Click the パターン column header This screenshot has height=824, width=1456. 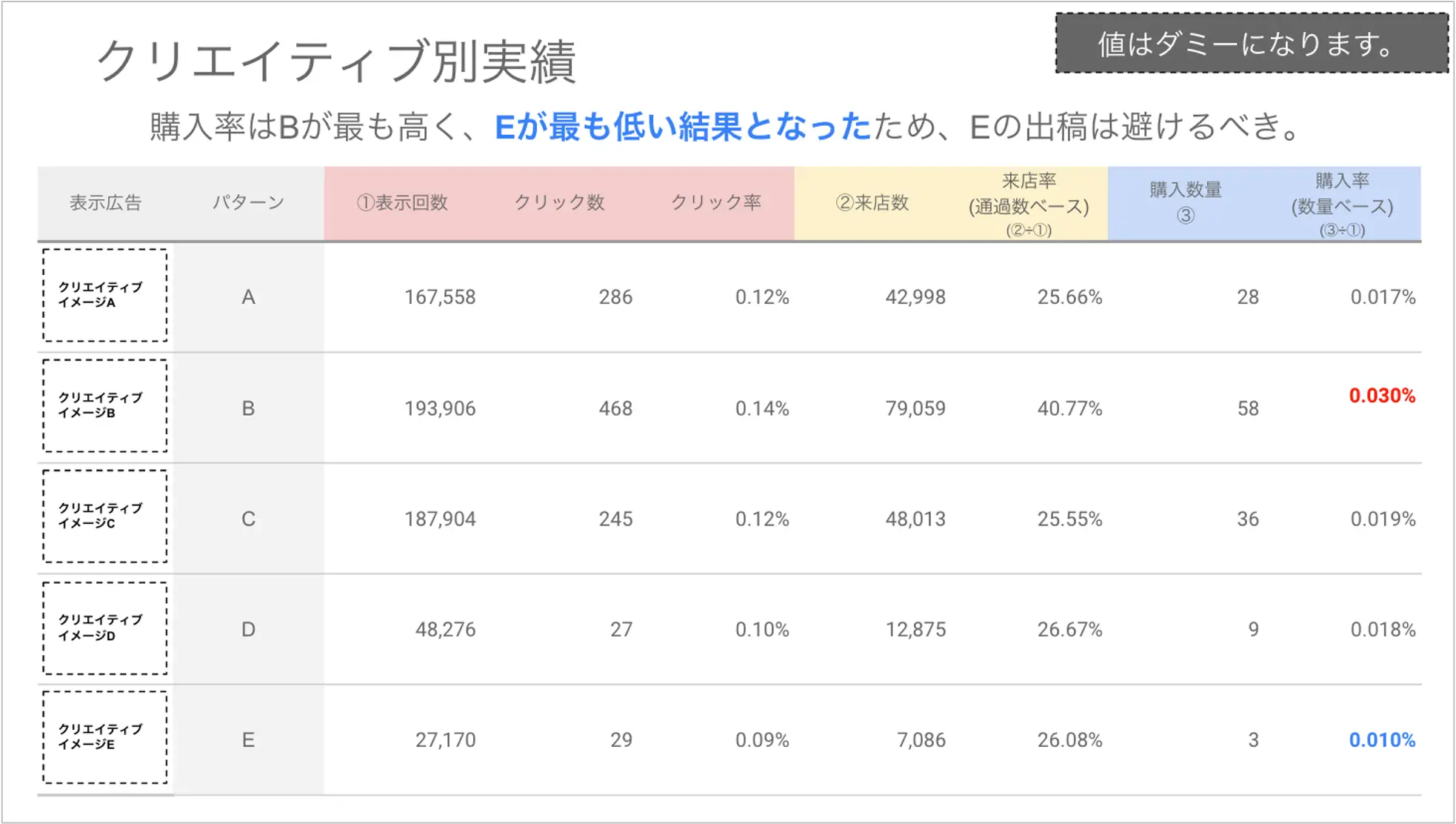248,203
